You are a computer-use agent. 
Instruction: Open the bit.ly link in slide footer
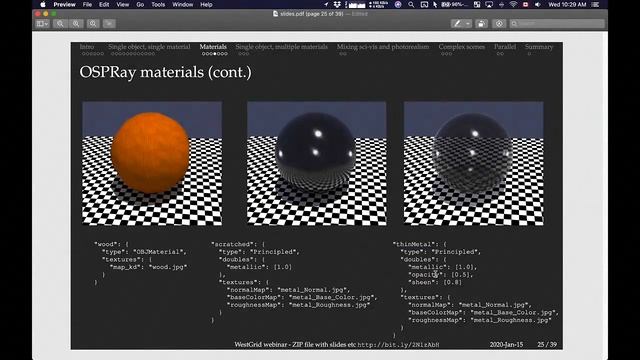(x=398, y=345)
